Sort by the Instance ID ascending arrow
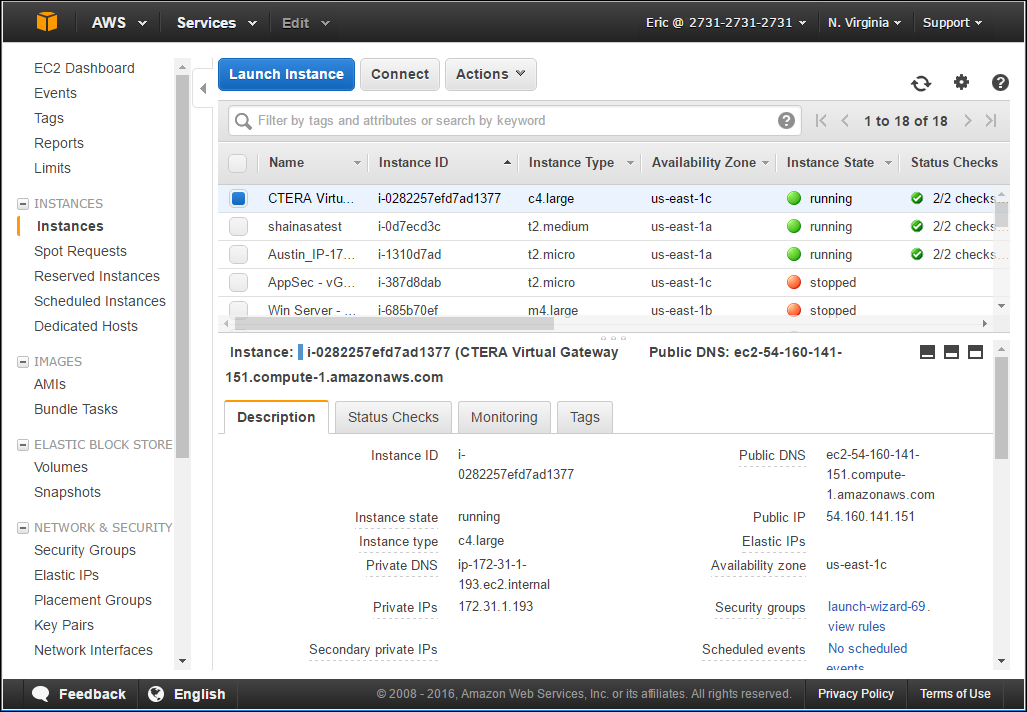 coord(507,162)
